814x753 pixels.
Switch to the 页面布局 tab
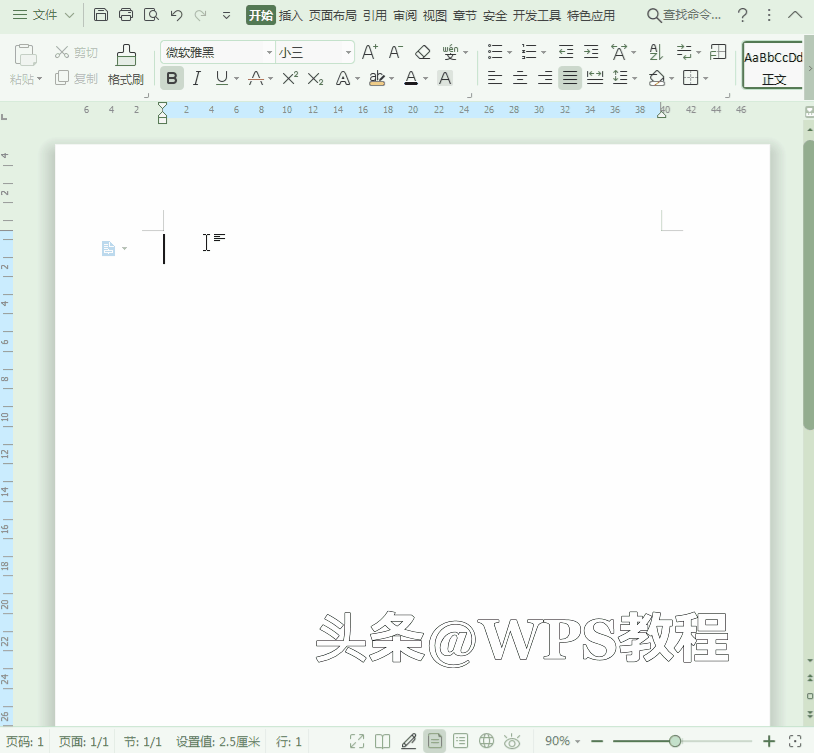pyautogui.click(x=333, y=16)
